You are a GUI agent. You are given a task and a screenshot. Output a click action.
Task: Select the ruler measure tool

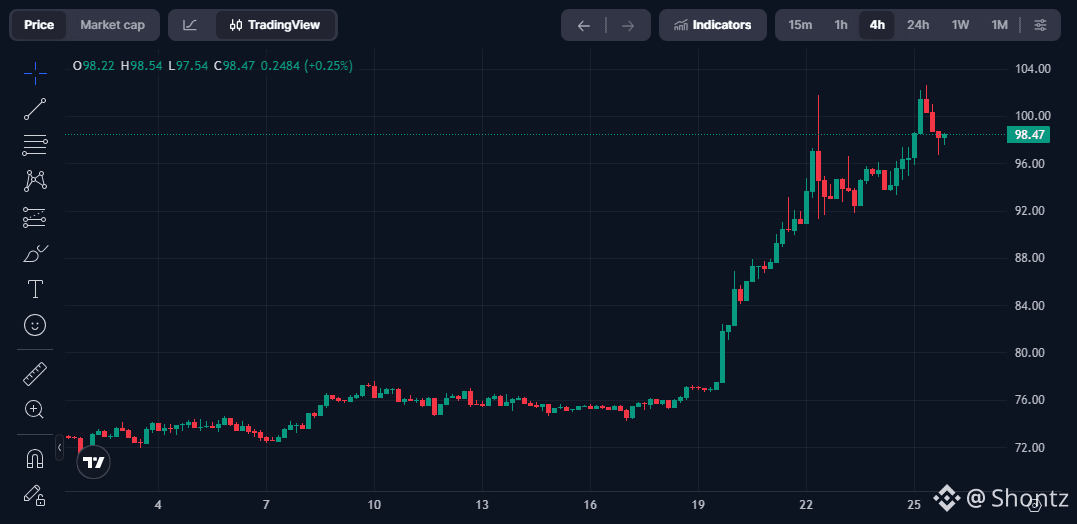click(x=35, y=374)
